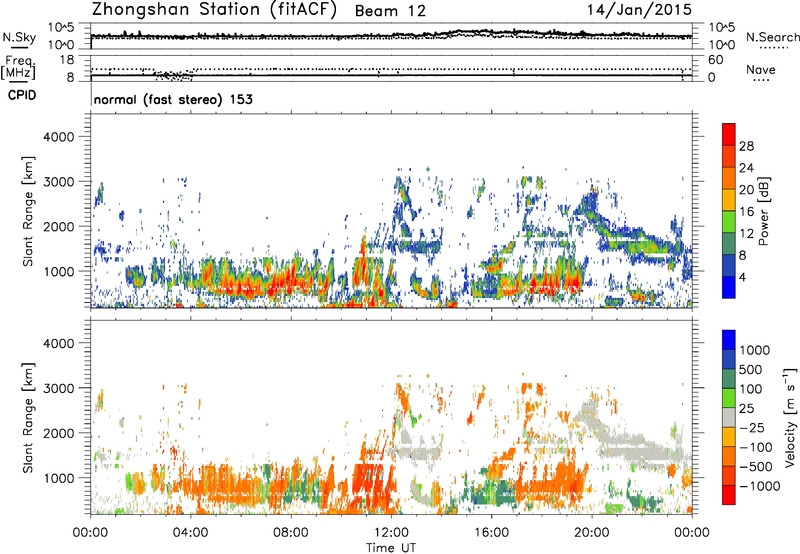This screenshot has height=554, width=800.
Task: Click the "2000" tick on power panel
Action: point(58,226)
